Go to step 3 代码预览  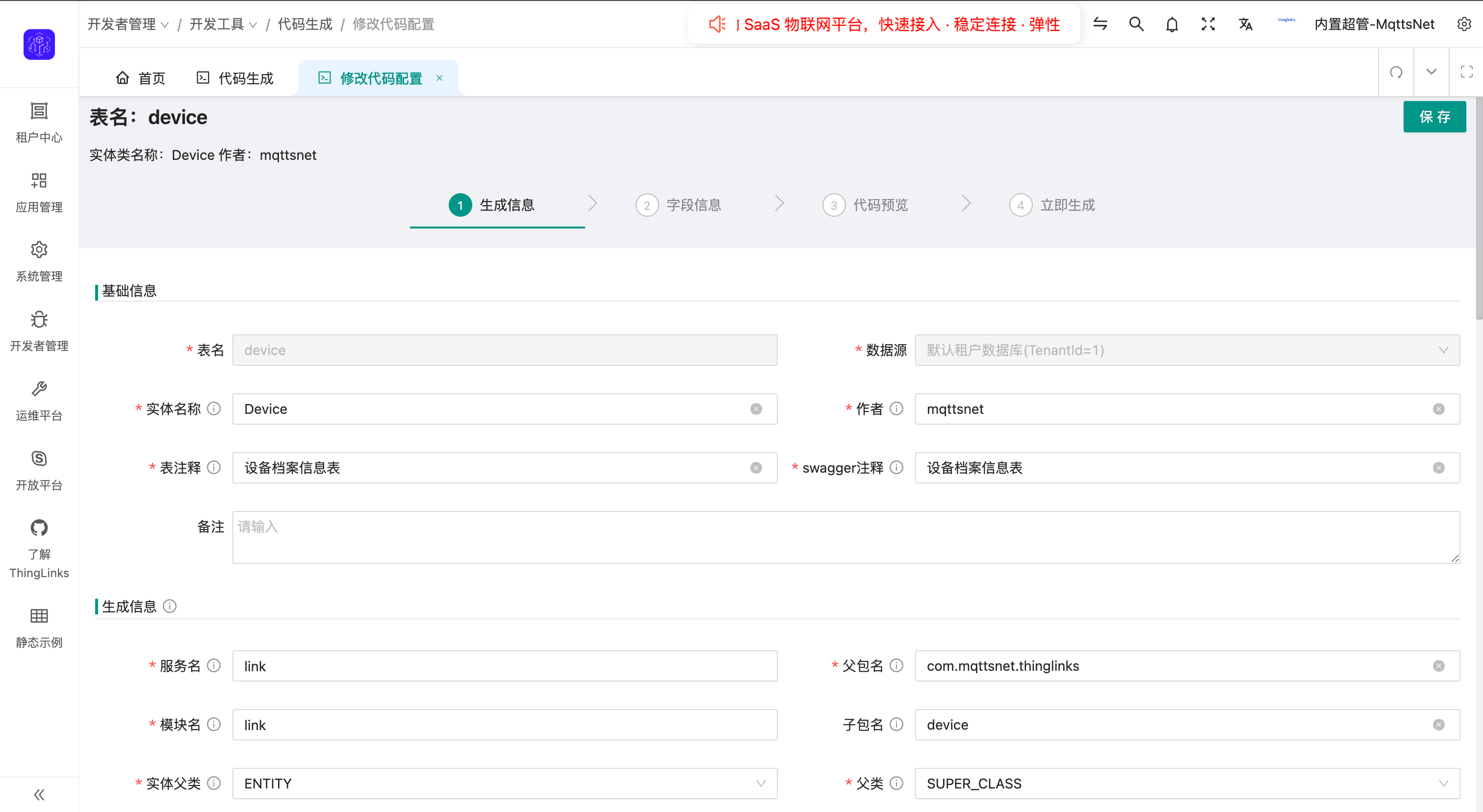tap(865, 205)
